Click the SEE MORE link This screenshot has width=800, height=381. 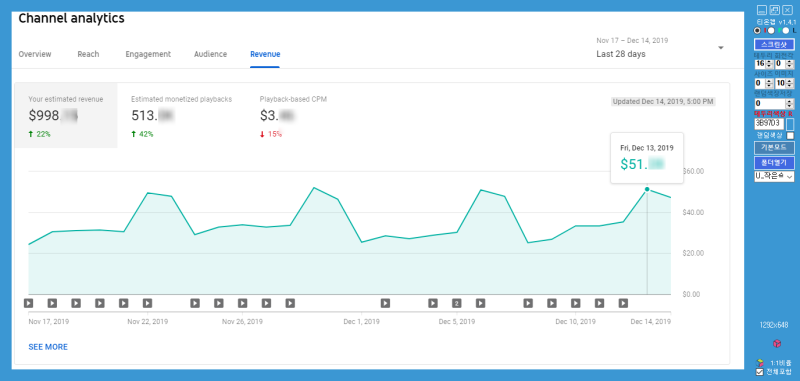pyautogui.click(x=48, y=347)
